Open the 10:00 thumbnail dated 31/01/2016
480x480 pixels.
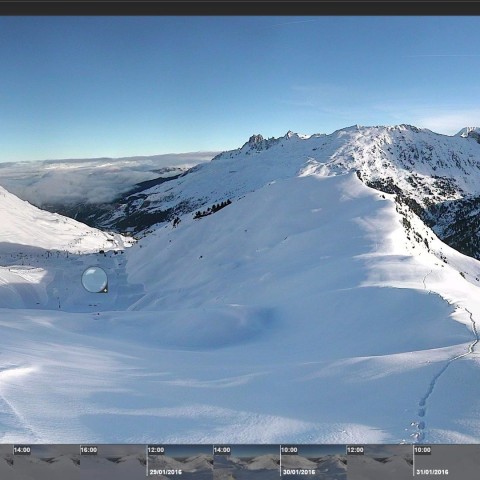pos(447,462)
